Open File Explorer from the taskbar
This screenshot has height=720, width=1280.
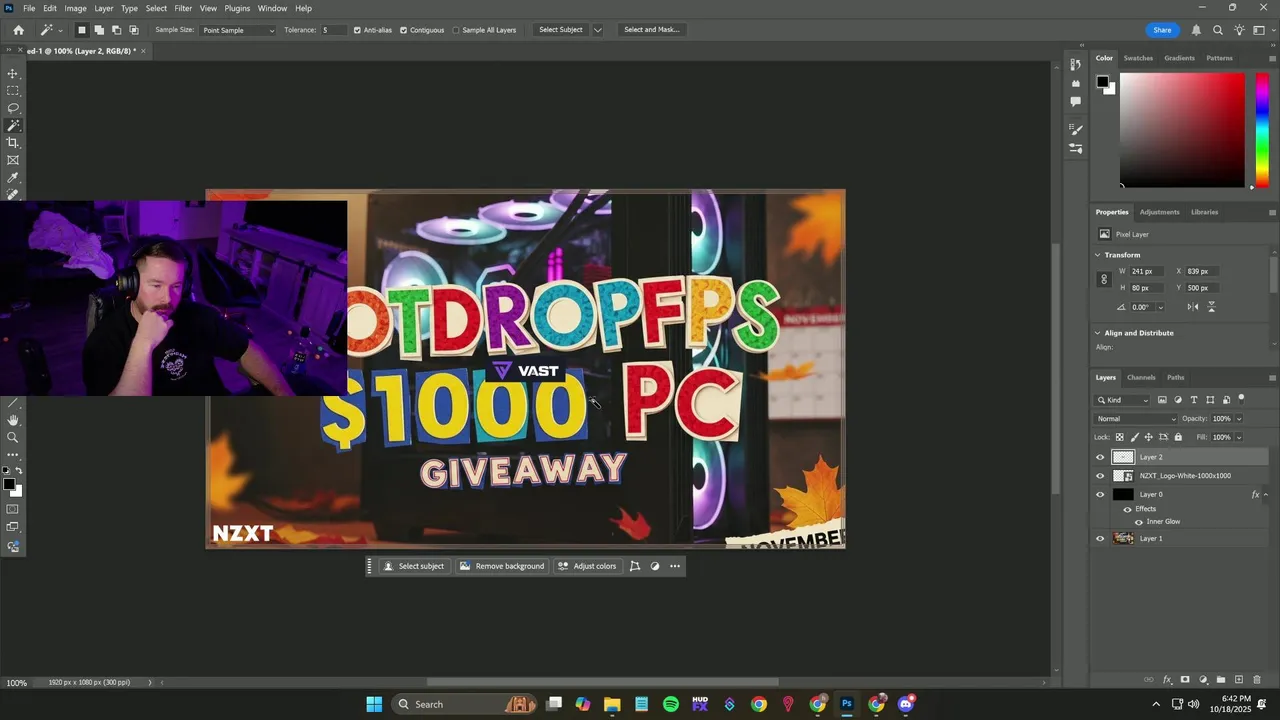[612, 704]
